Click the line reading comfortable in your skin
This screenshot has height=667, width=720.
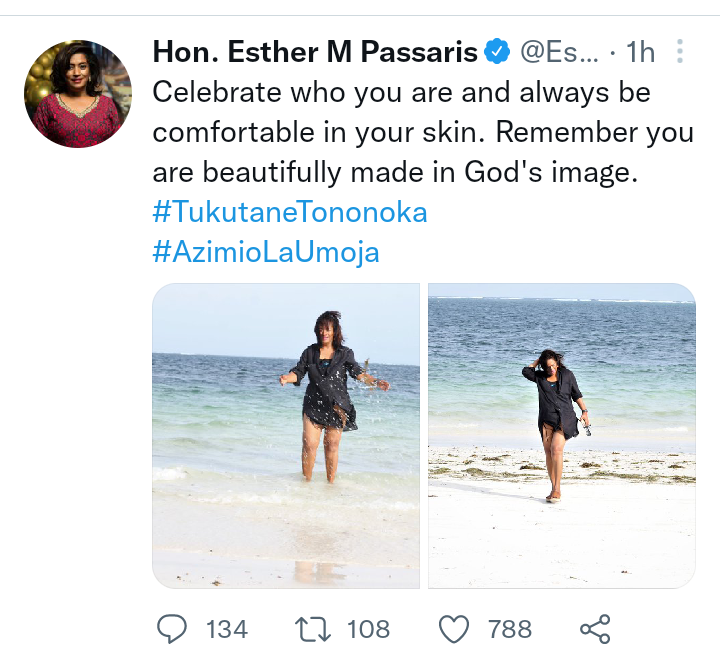[320, 132]
